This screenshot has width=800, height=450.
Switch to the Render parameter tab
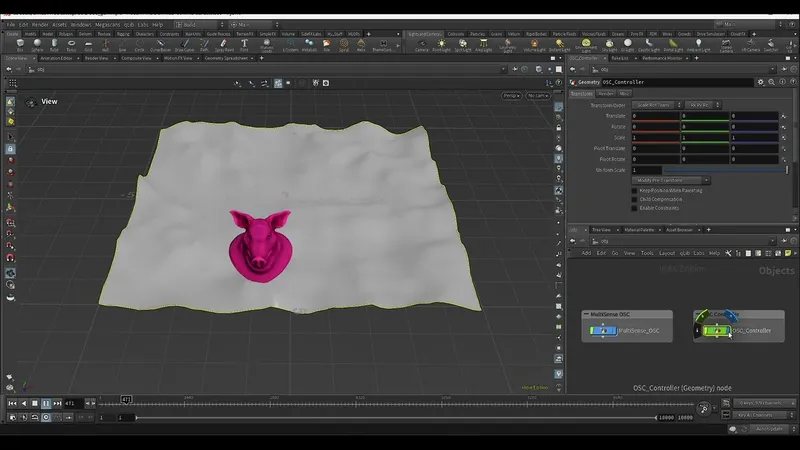(606, 93)
